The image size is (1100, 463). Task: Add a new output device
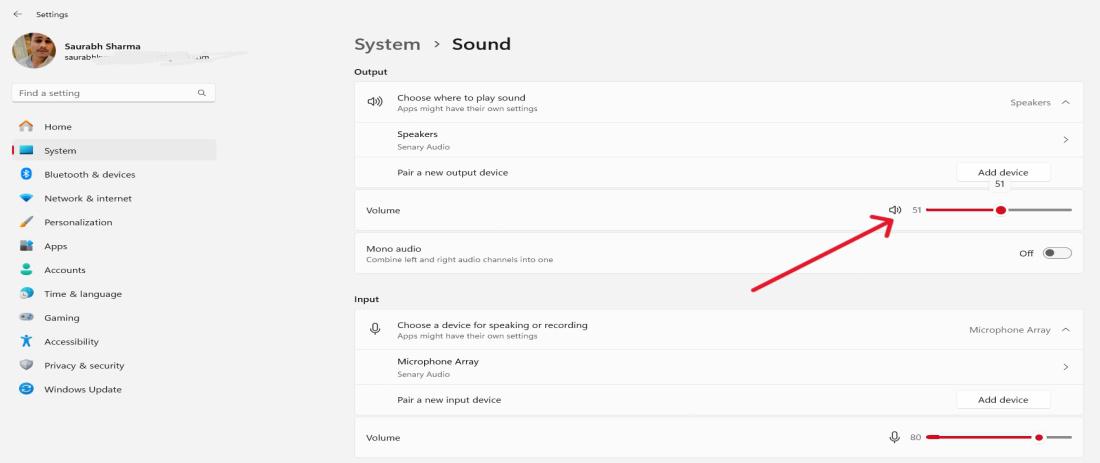click(x=1003, y=172)
